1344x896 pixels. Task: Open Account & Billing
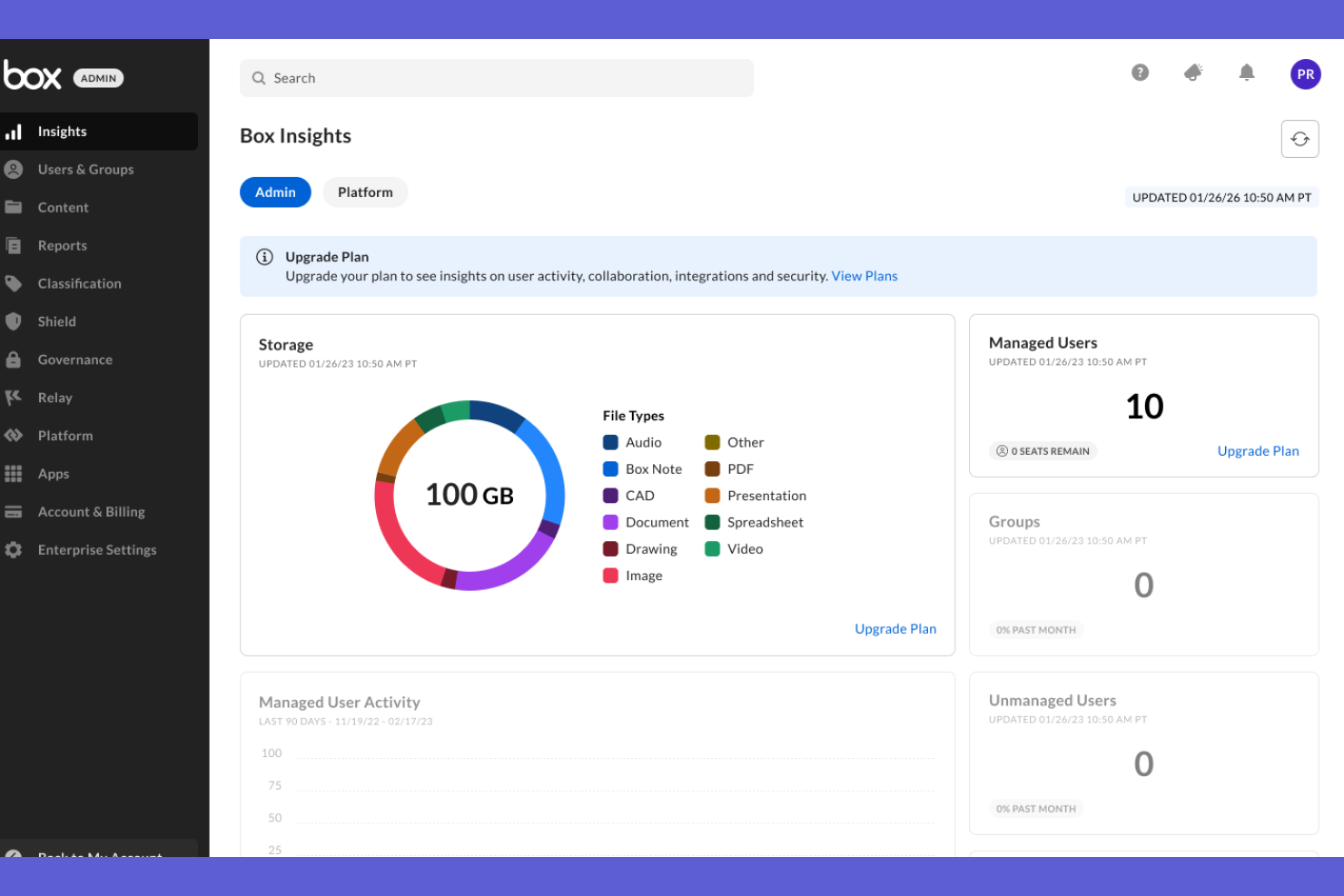coord(99,512)
